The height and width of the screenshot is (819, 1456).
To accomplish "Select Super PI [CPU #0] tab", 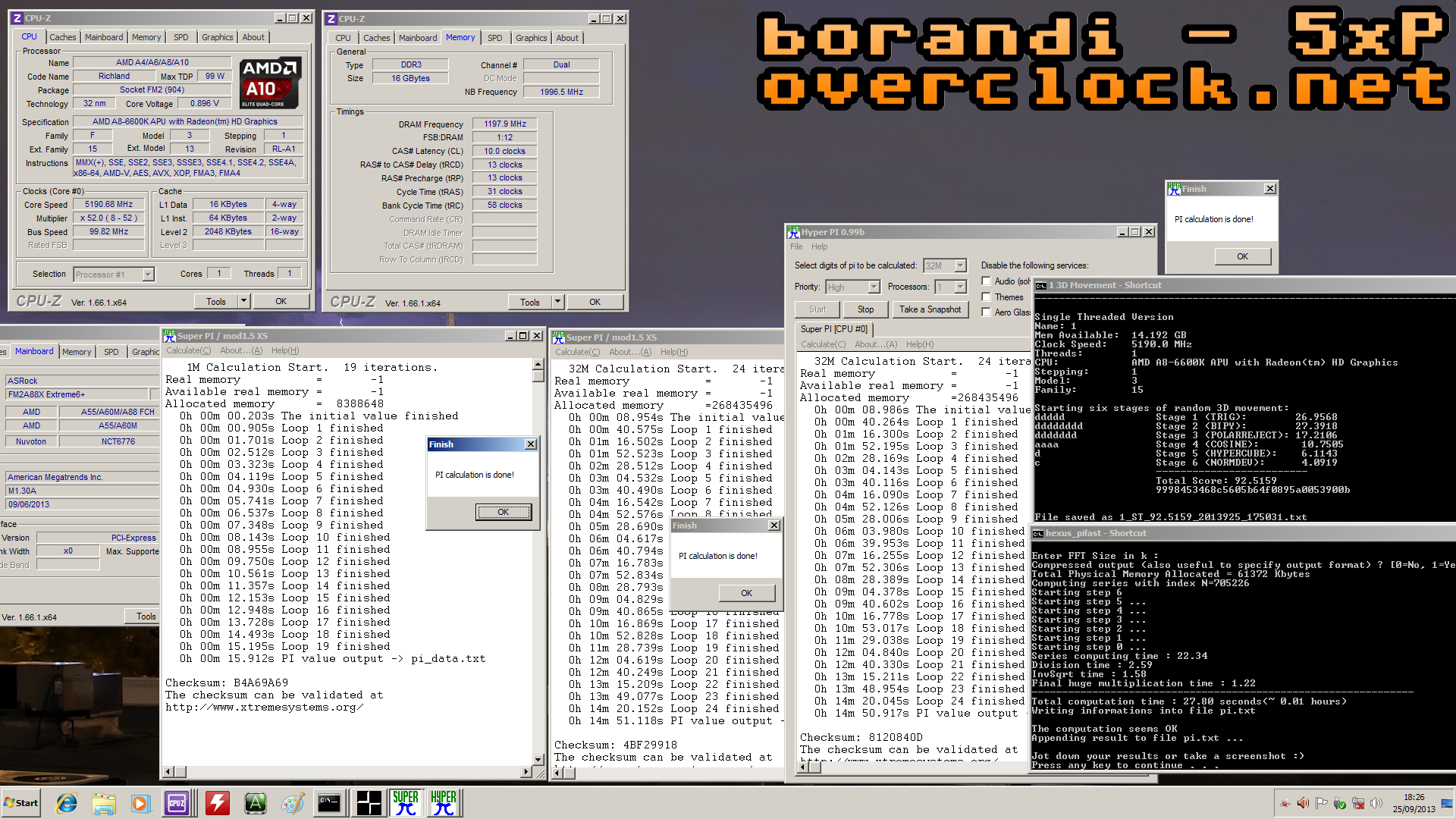I will [x=834, y=329].
